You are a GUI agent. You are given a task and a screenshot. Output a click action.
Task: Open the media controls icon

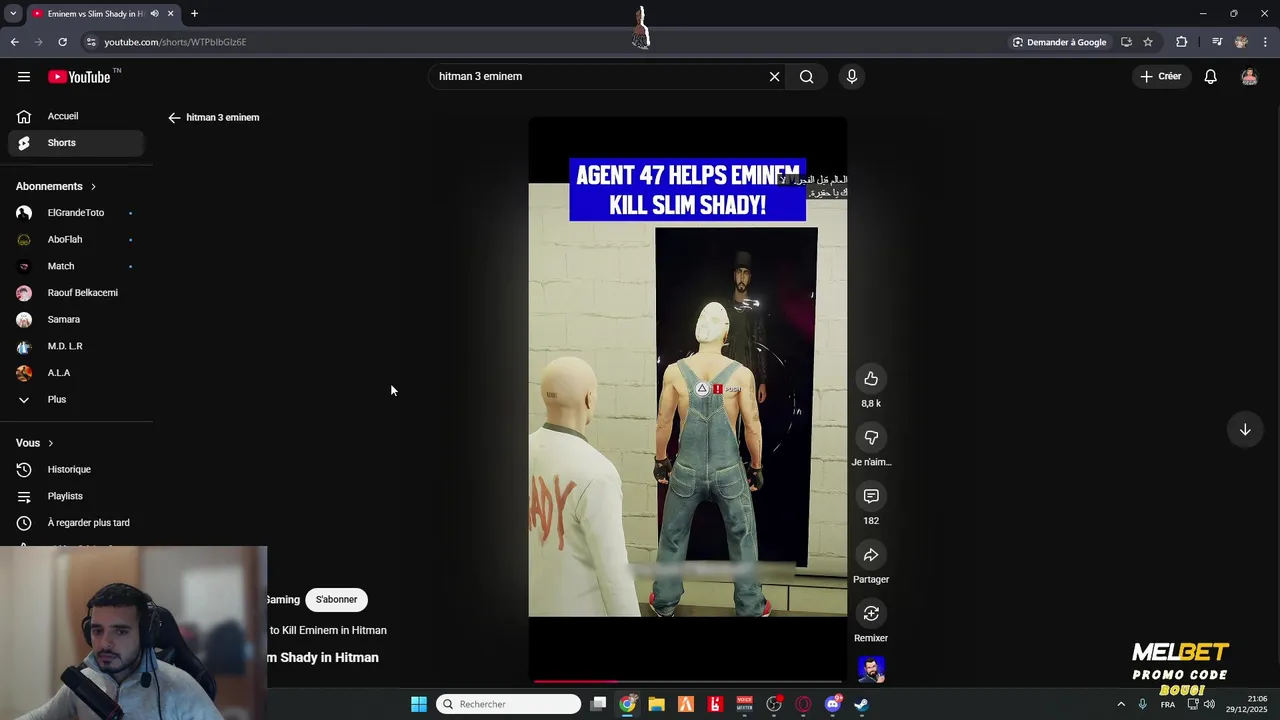pyautogui.click(x=1217, y=42)
